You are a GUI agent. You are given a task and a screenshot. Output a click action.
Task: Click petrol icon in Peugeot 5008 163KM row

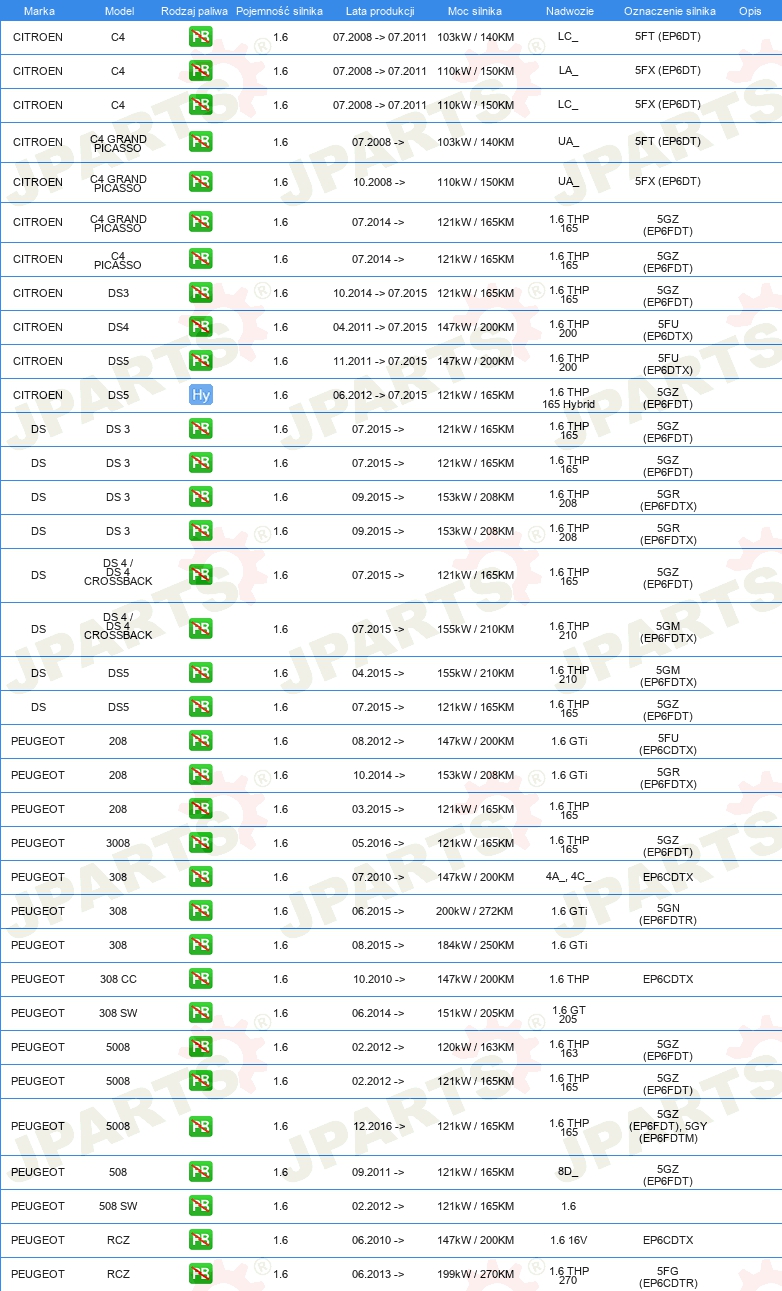(x=201, y=1047)
